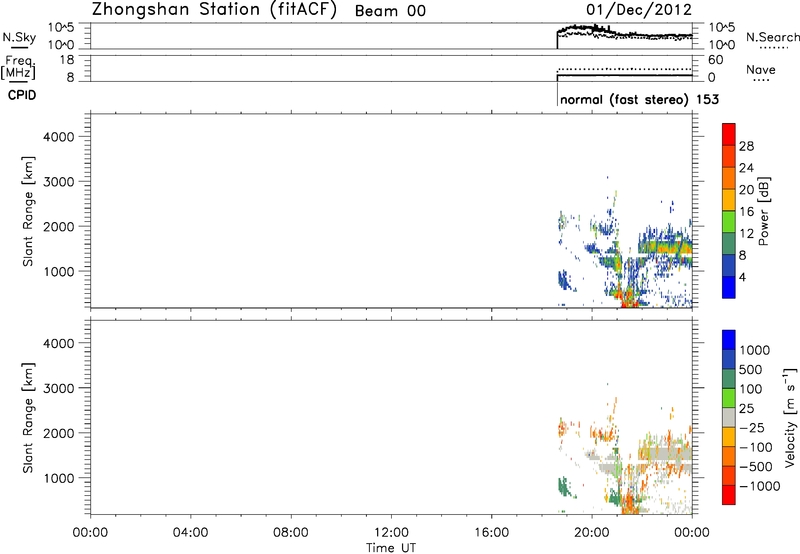Pick Power colorbar segment between 24 and 28
Viewport: 800px width, 554px height.
[729, 157]
